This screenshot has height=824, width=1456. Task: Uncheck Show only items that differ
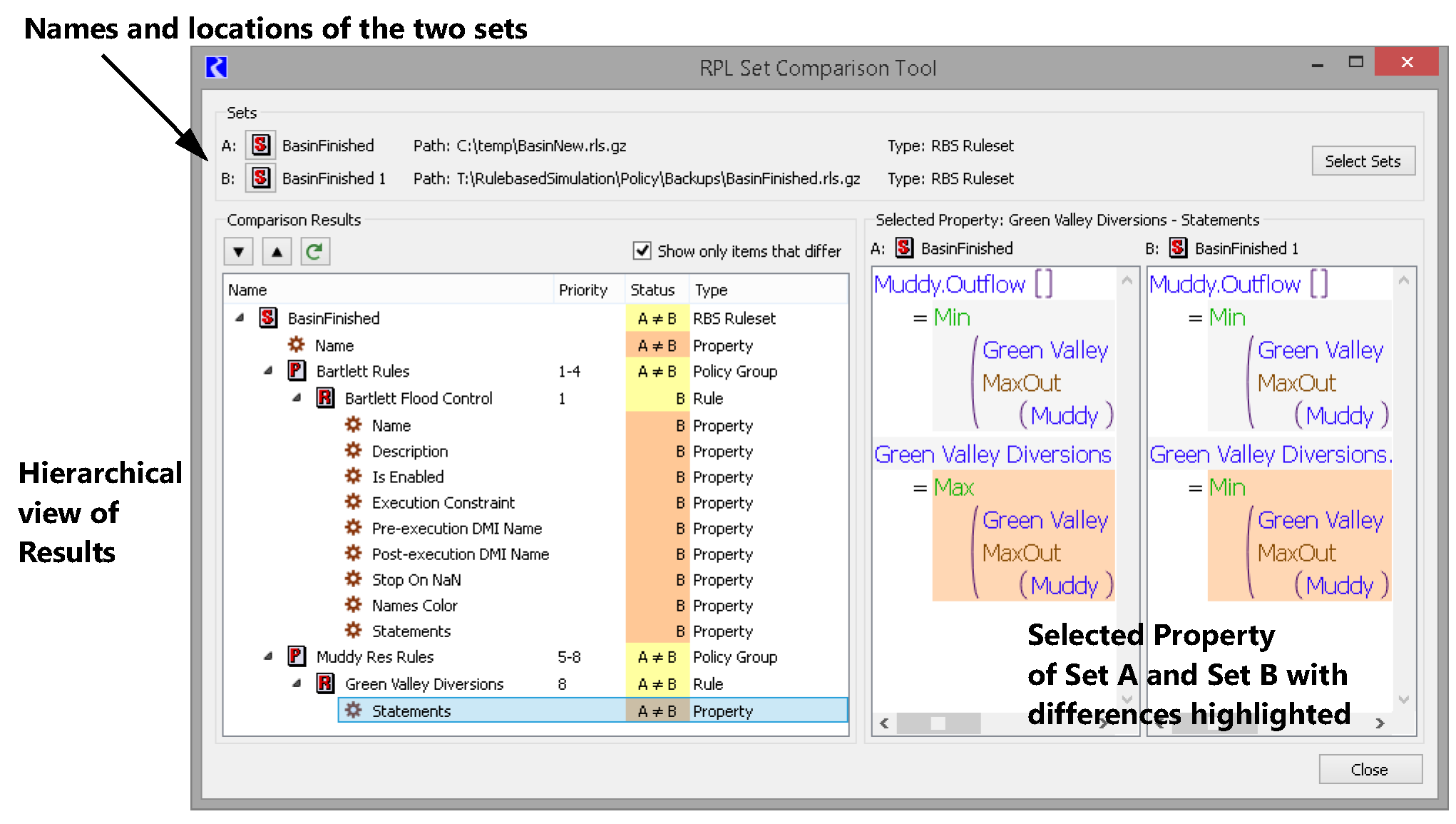click(x=642, y=251)
